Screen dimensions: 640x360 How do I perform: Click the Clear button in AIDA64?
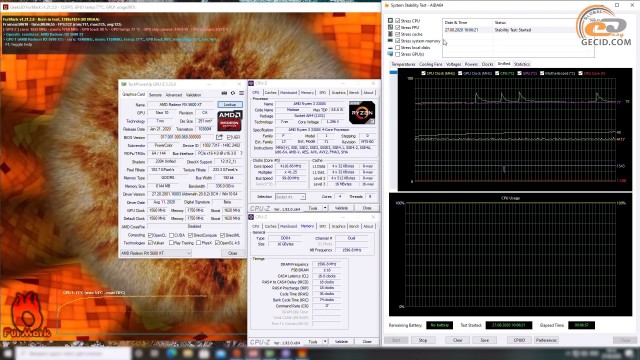pos(458,340)
